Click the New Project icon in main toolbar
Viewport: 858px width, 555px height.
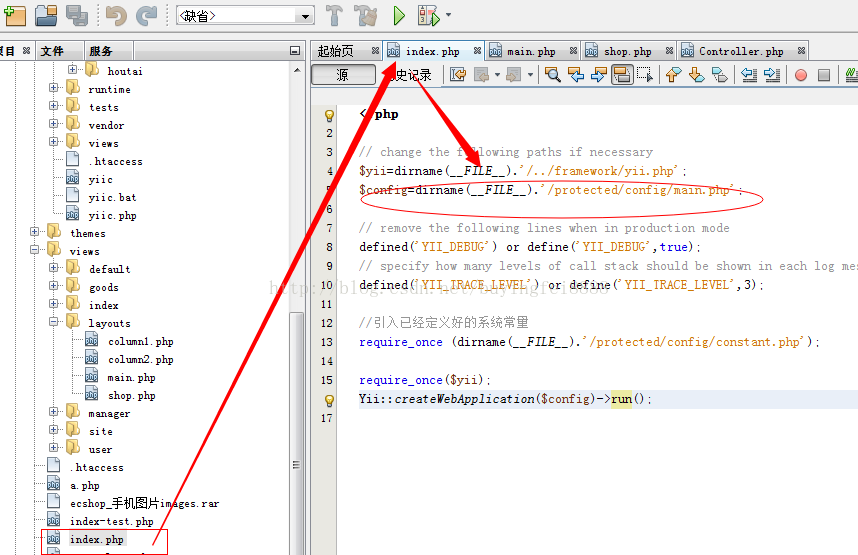[15, 15]
